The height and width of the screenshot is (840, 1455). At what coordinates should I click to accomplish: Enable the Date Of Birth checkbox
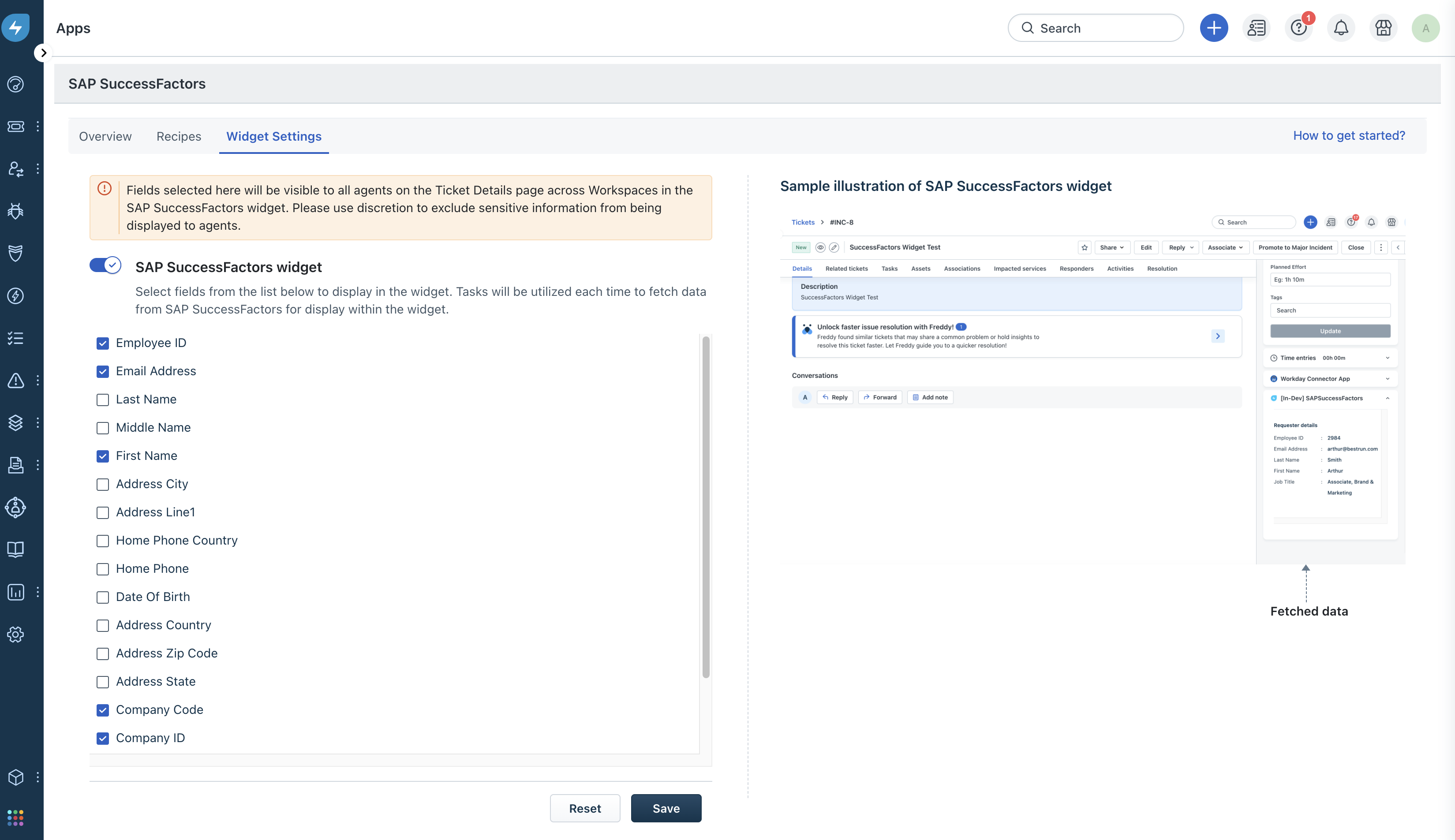pos(103,597)
